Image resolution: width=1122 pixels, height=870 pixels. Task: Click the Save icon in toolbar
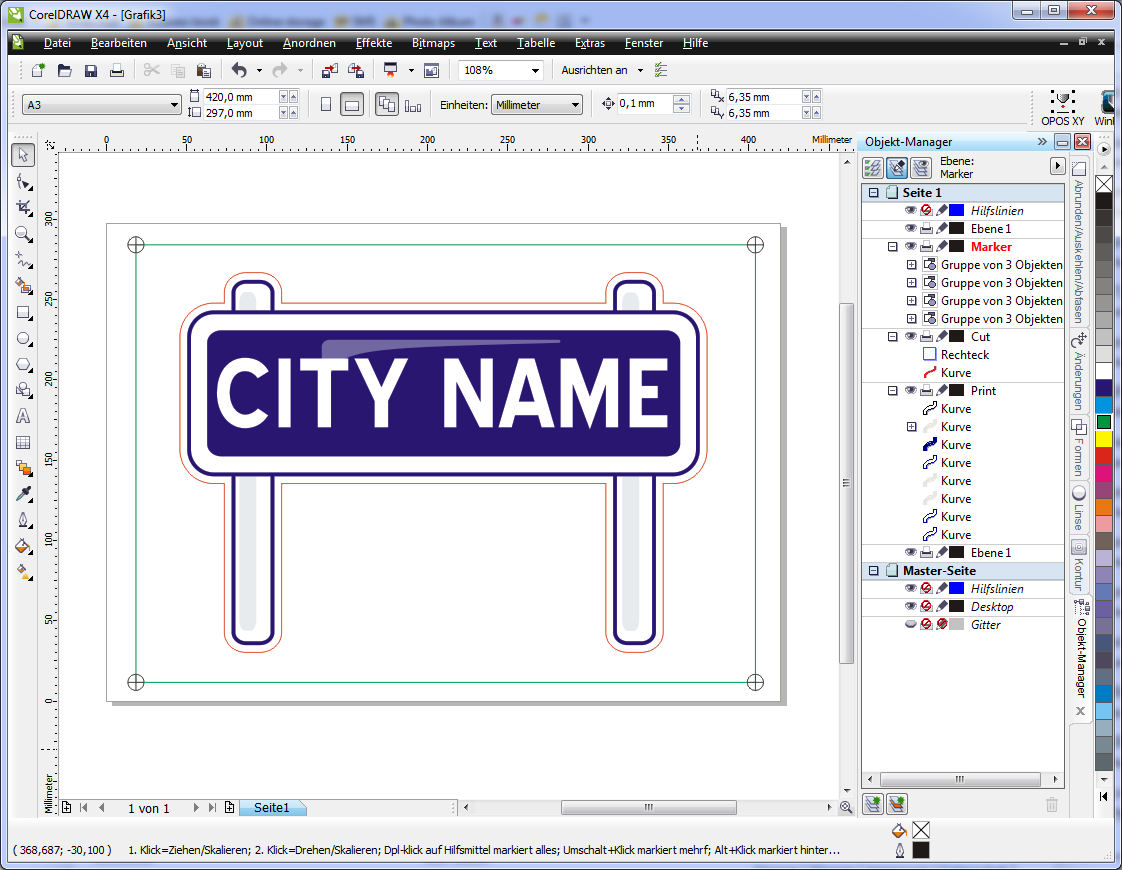(x=91, y=70)
